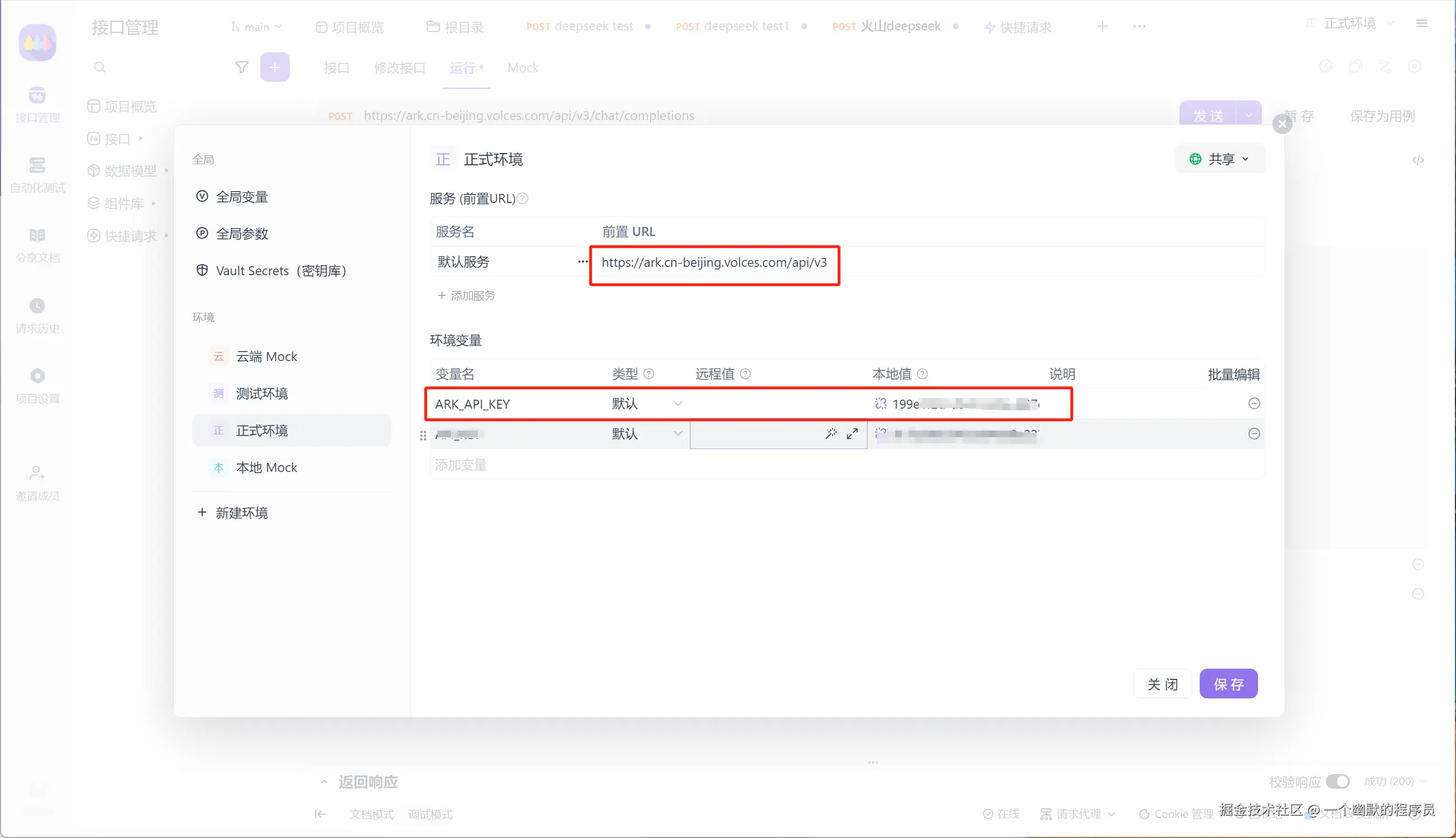The height and width of the screenshot is (838, 1456).
Task: Open the 共享 dropdown
Action: pyautogui.click(x=1219, y=159)
